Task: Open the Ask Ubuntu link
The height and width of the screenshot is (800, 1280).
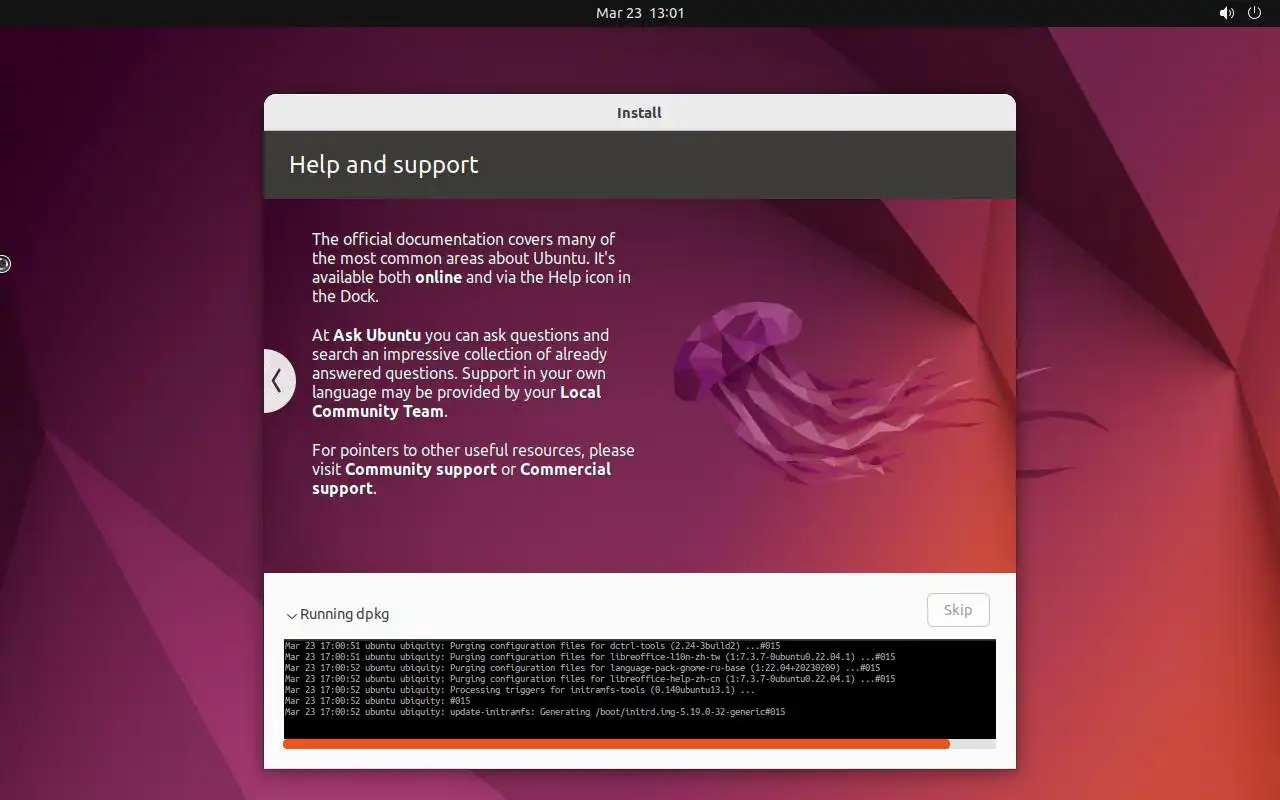Action: (377, 335)
